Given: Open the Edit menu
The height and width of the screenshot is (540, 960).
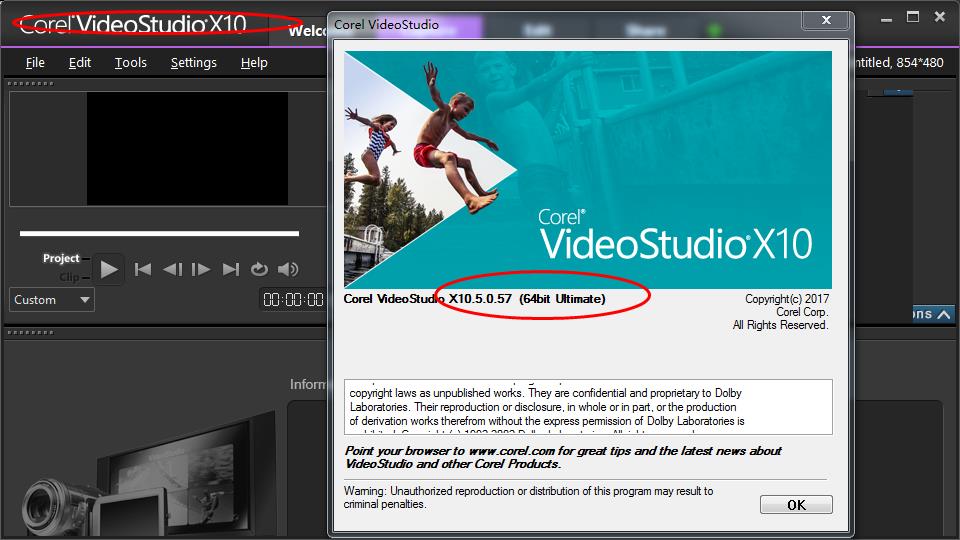Looking at the screenshot, I should (80, 62).
